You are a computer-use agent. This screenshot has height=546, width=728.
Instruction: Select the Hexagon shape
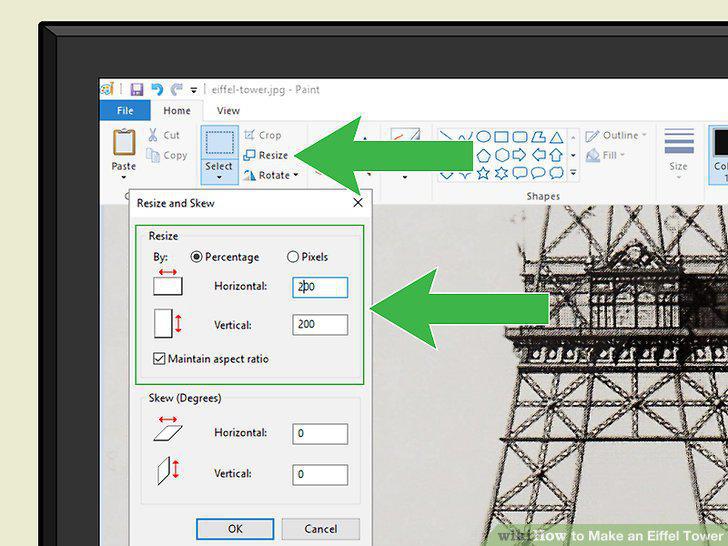tap(502, 155)
